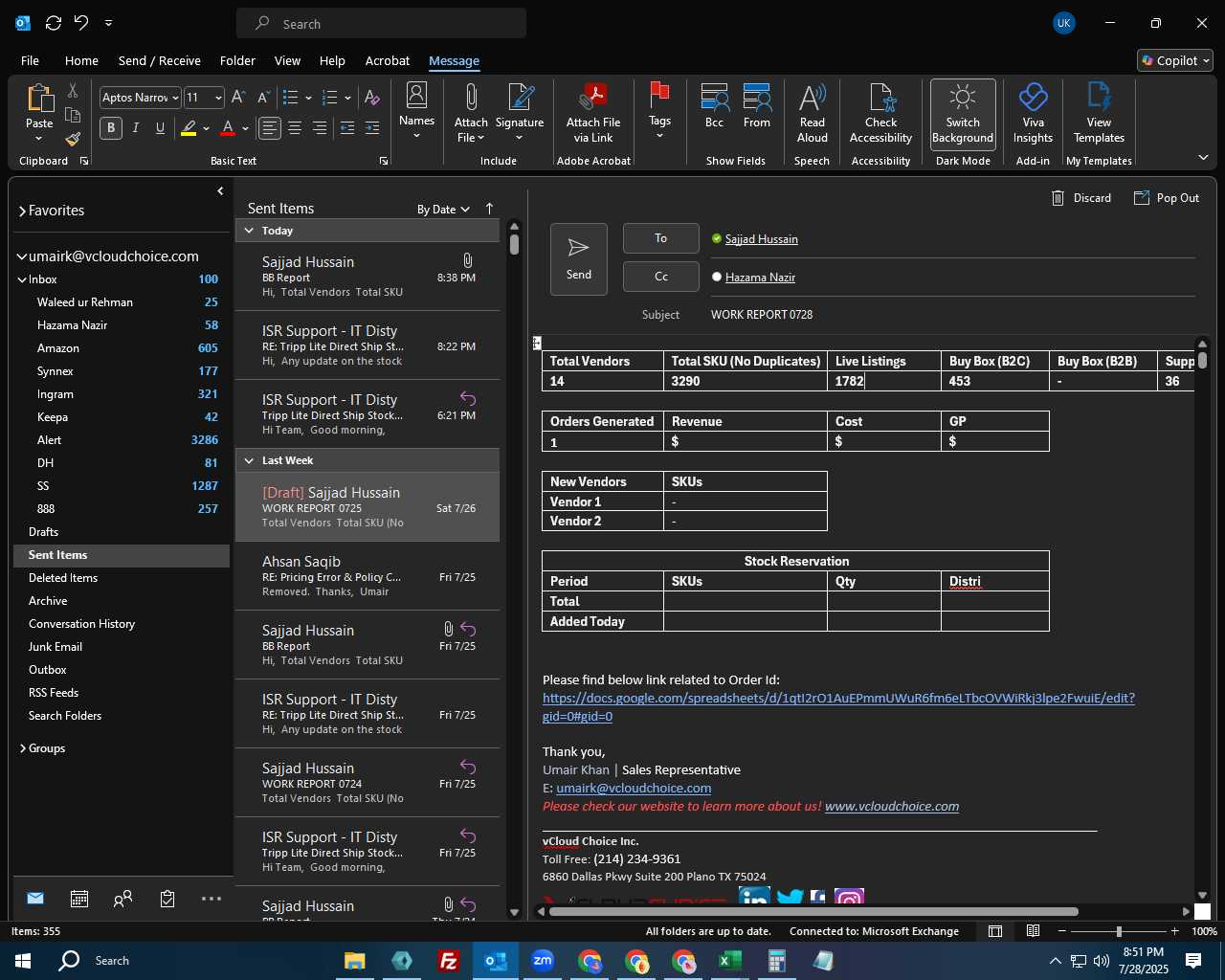Click the To recipients button
Screen dimensions: 1225x980
pos(661,238)
